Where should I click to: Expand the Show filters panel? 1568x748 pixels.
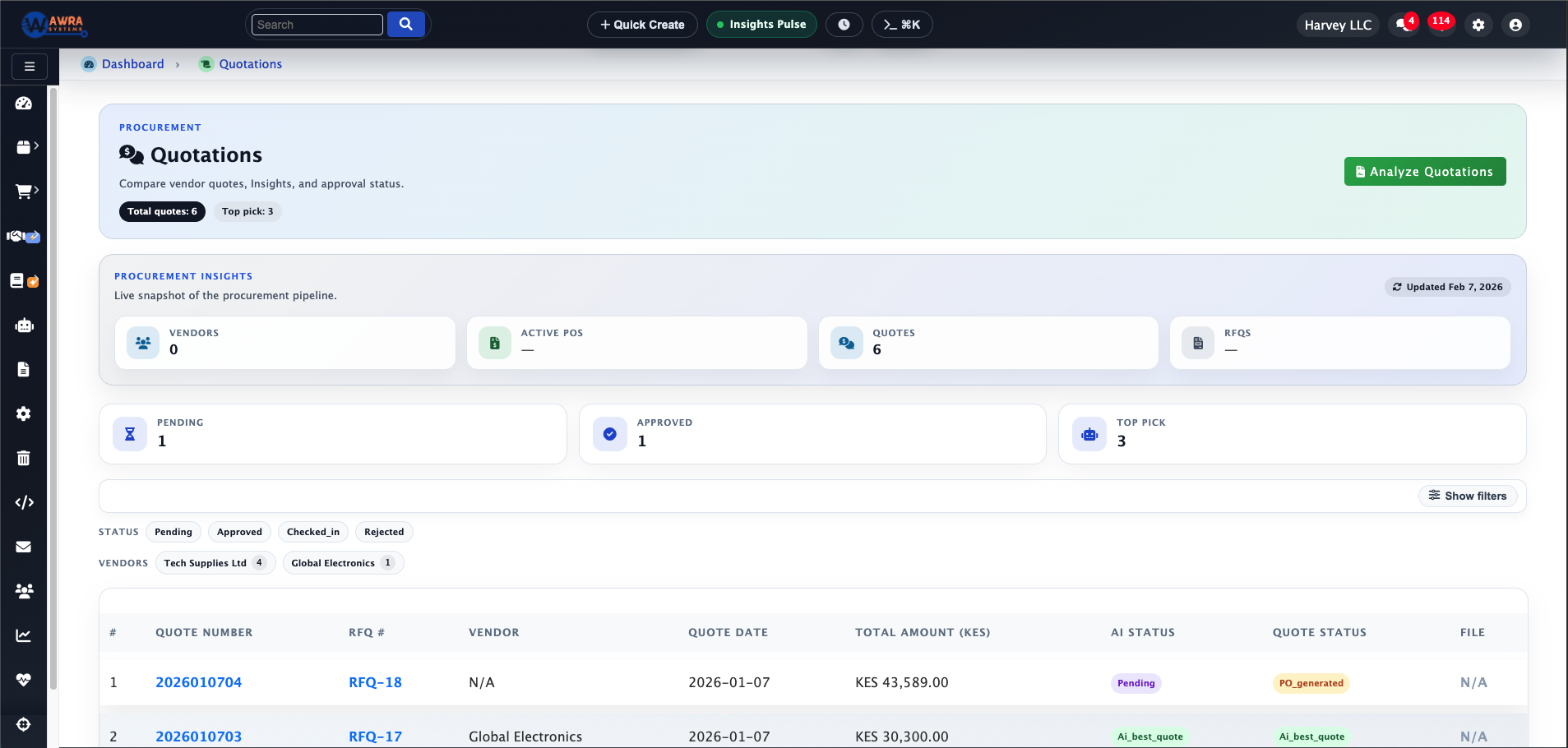[x=1468, y=496]
